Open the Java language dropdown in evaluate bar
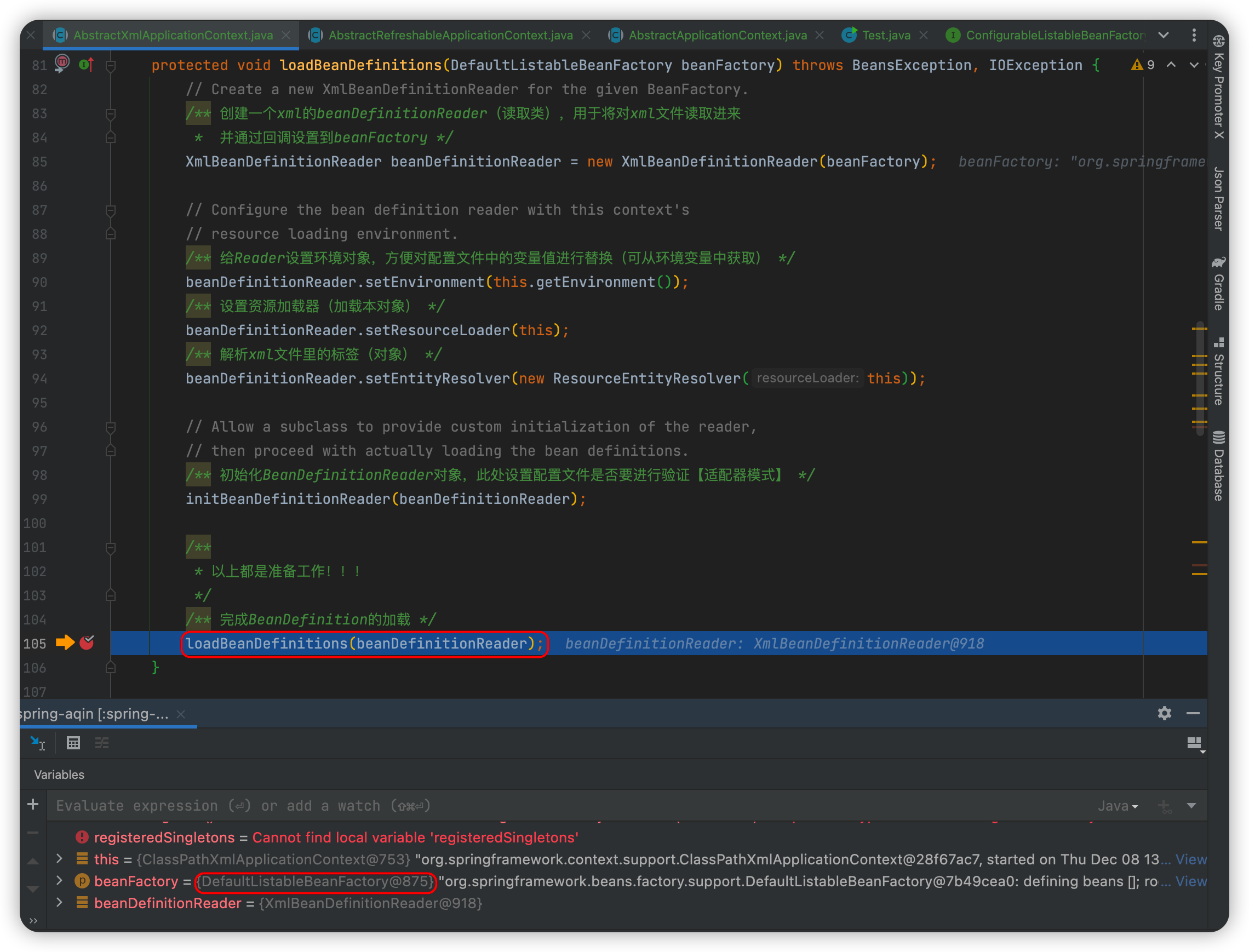 [1118, 806]
